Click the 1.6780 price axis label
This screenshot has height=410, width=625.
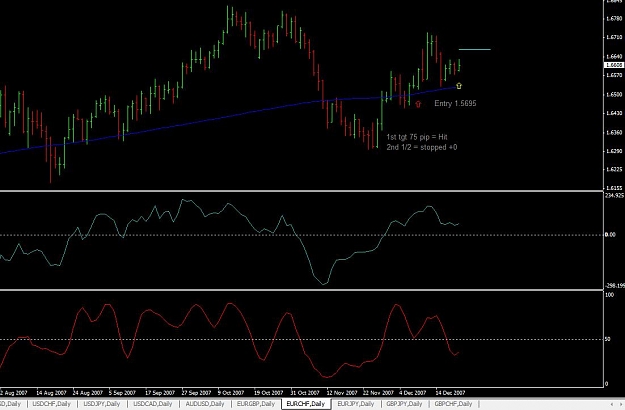pos(614,18)
